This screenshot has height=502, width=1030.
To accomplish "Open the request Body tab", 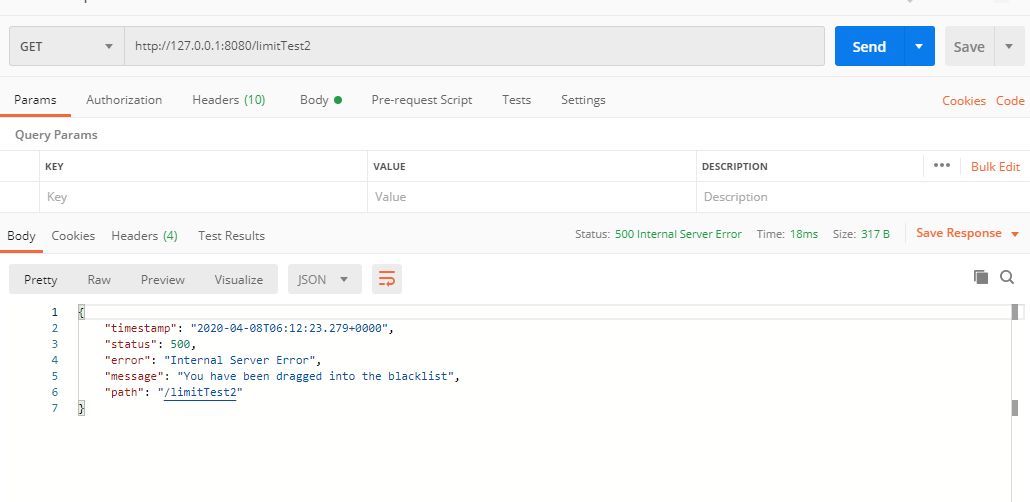I will pyautogui.click(x=320, y=100).
